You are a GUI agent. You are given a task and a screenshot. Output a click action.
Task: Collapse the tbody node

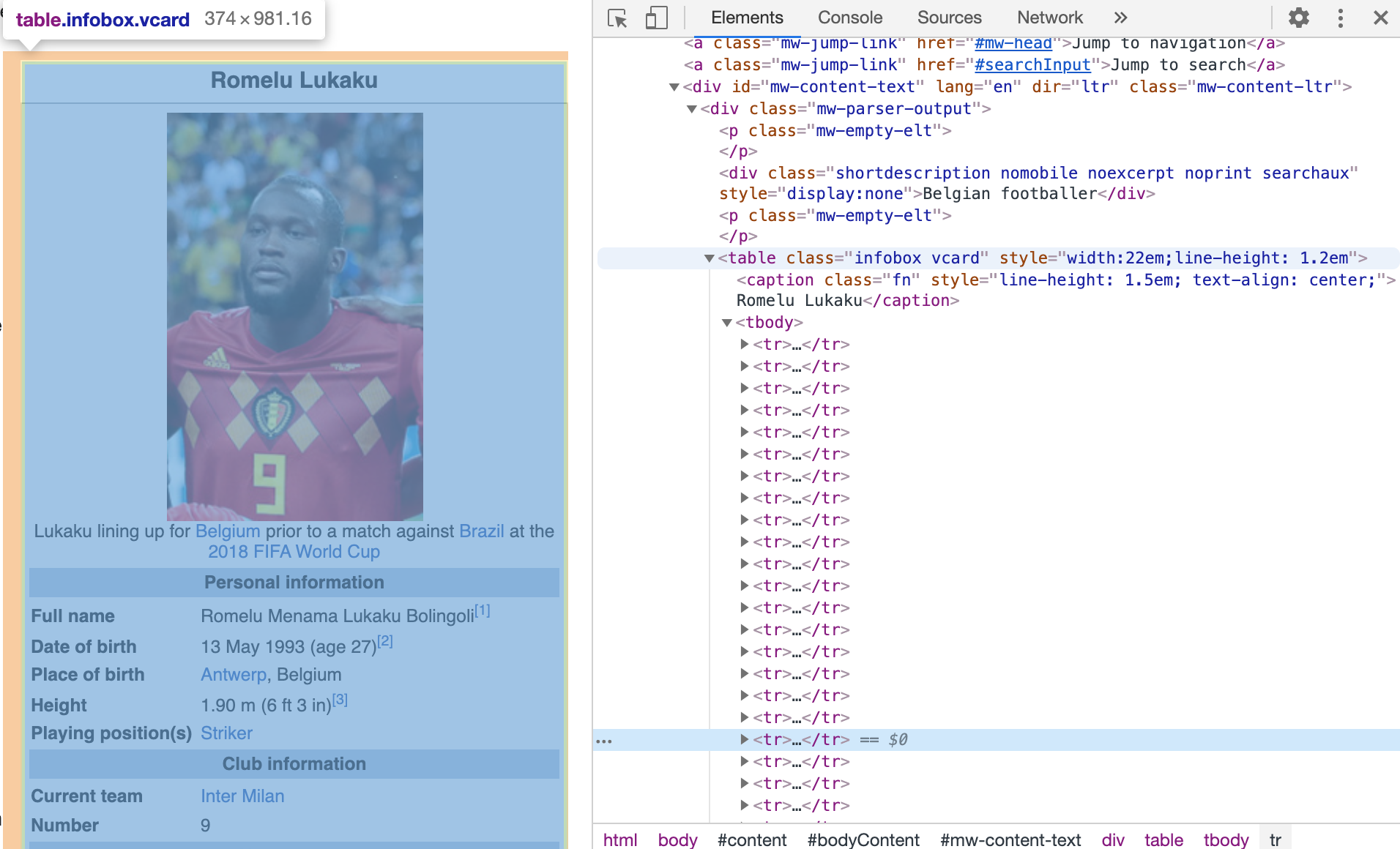pyautogui.click(x=726, y=323)
